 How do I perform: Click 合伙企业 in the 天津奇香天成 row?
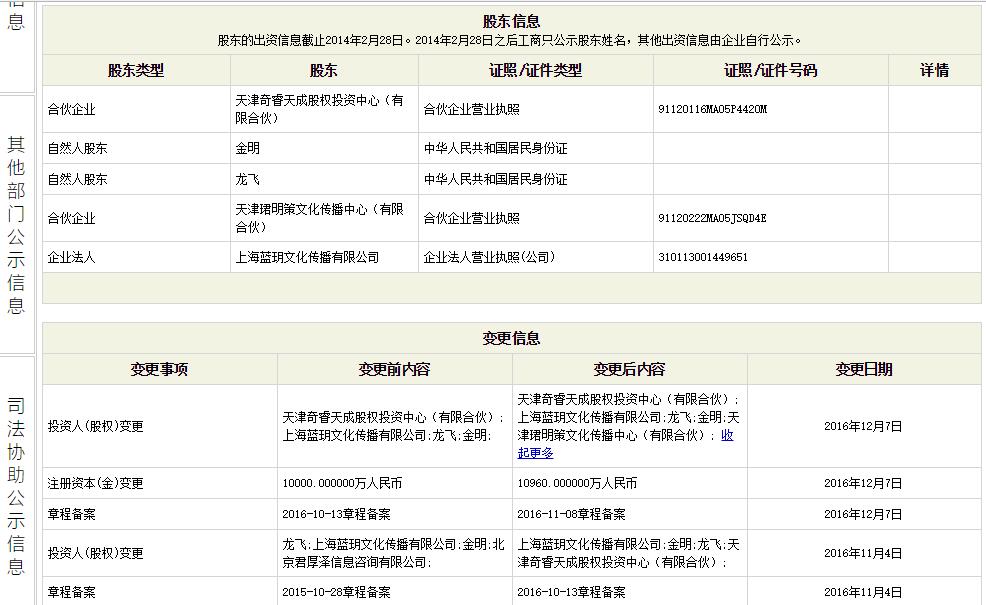[72, 109]
